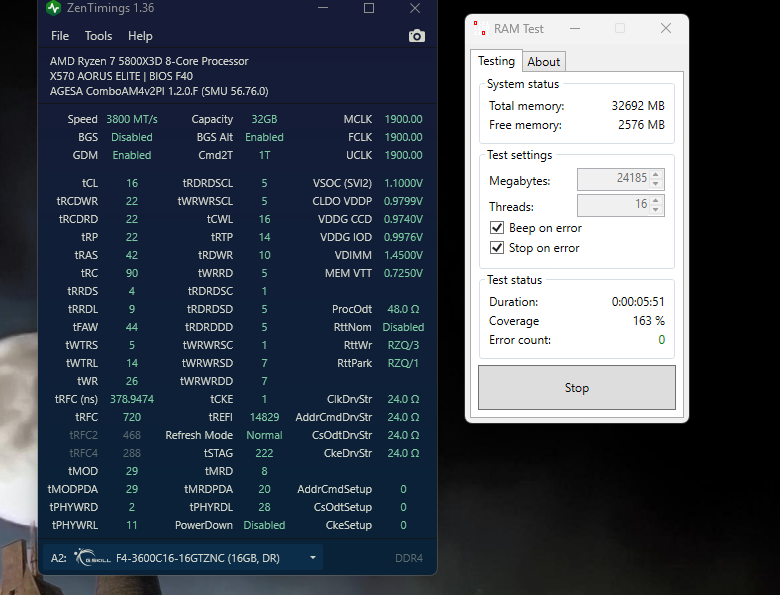Screen dimensions: 780x595
Task: Decrease Megabytes with the down arrow
Action: tap(656, 184)
